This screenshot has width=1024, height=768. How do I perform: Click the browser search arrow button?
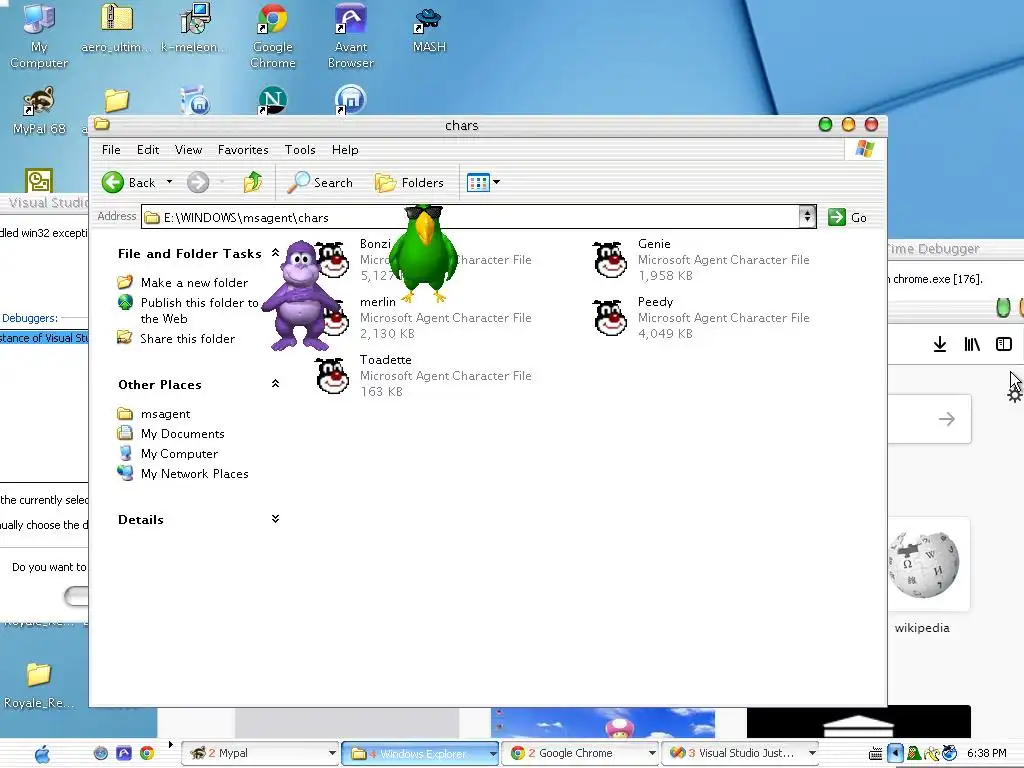coord(946,419)
